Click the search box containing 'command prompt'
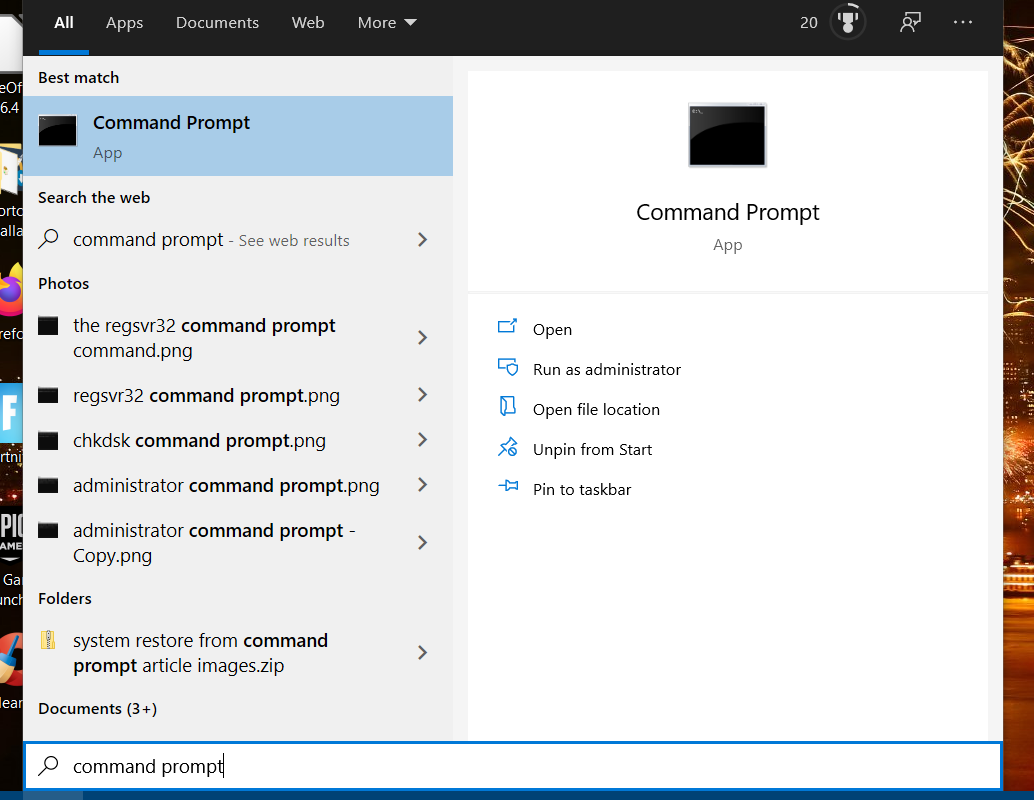 click(x=513, y=766)
